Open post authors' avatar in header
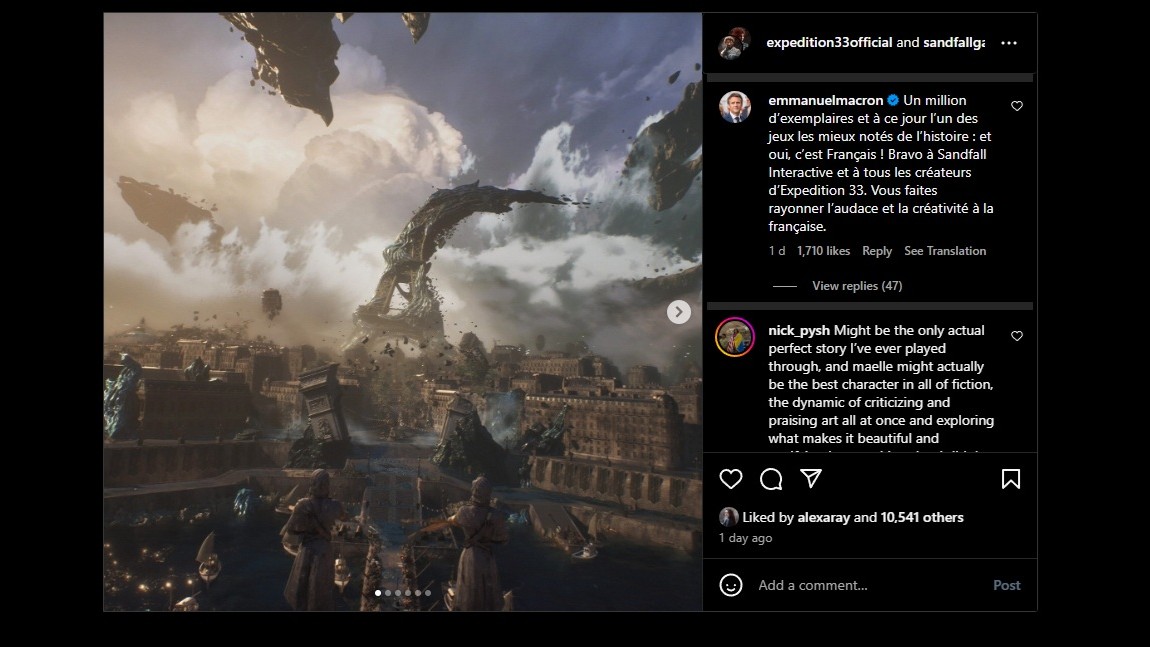The image size is (1150, 647). (x=734, y=43)
